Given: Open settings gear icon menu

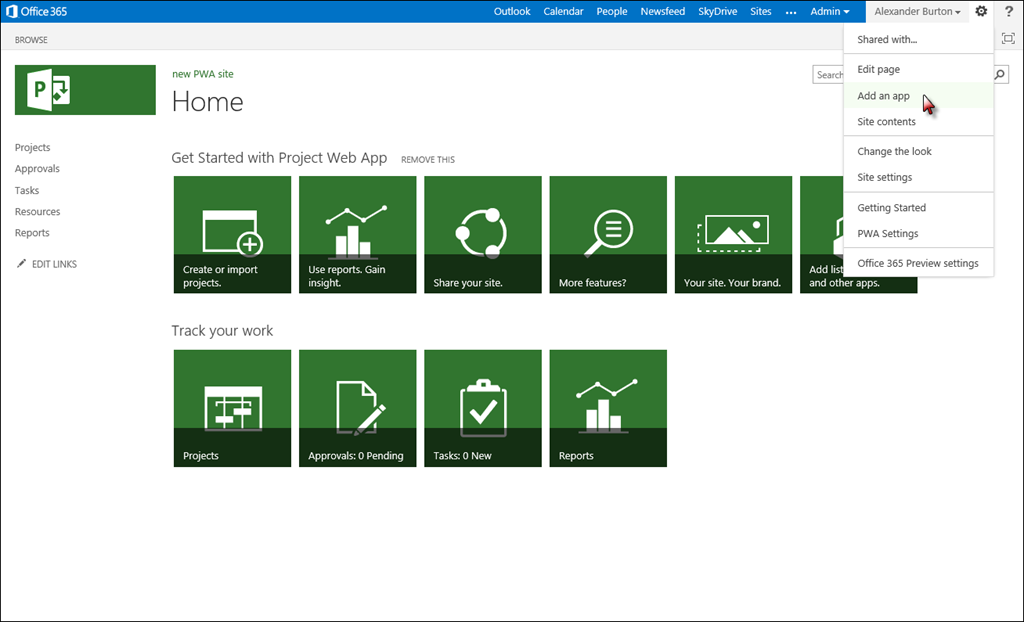Looking at the screenshot, I should tap(981, 11).
